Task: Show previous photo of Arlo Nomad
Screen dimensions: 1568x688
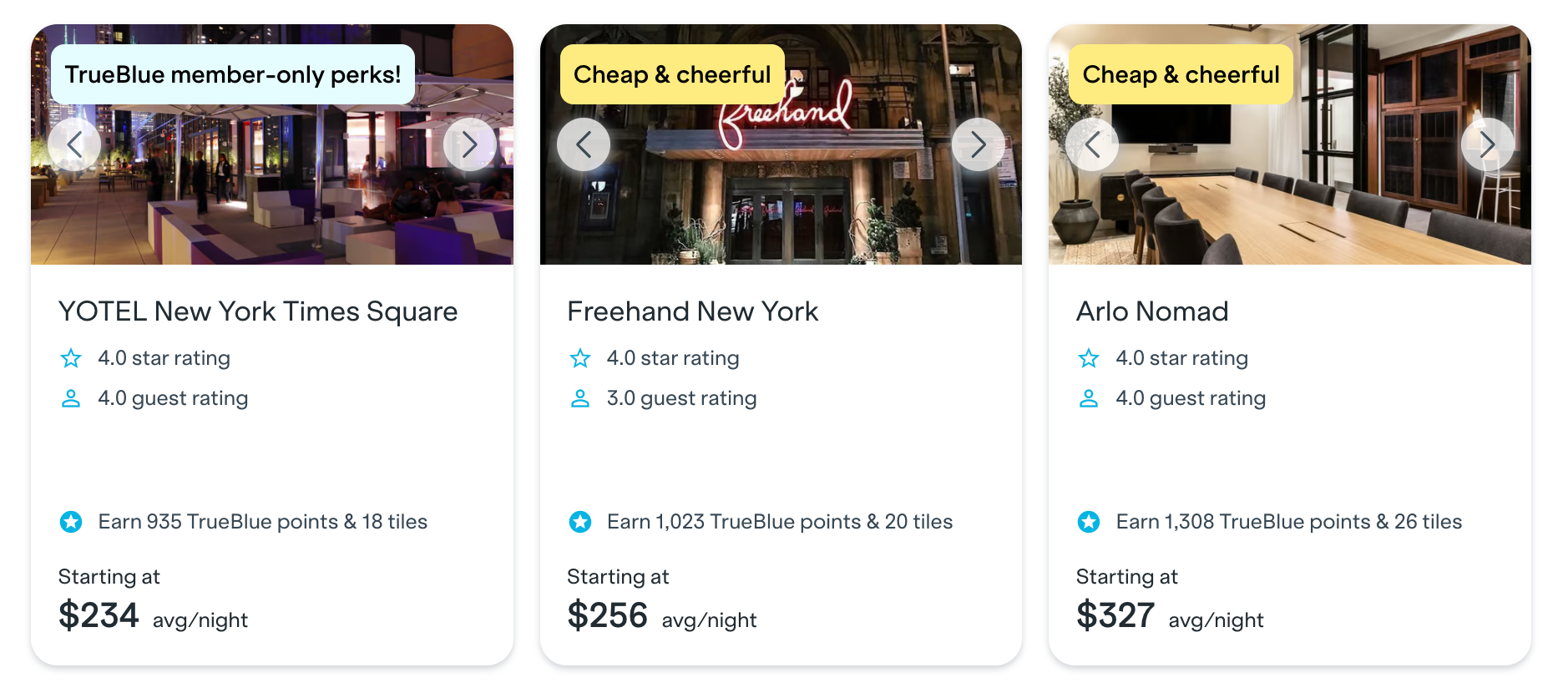Action: click(x=1093, y=144)
